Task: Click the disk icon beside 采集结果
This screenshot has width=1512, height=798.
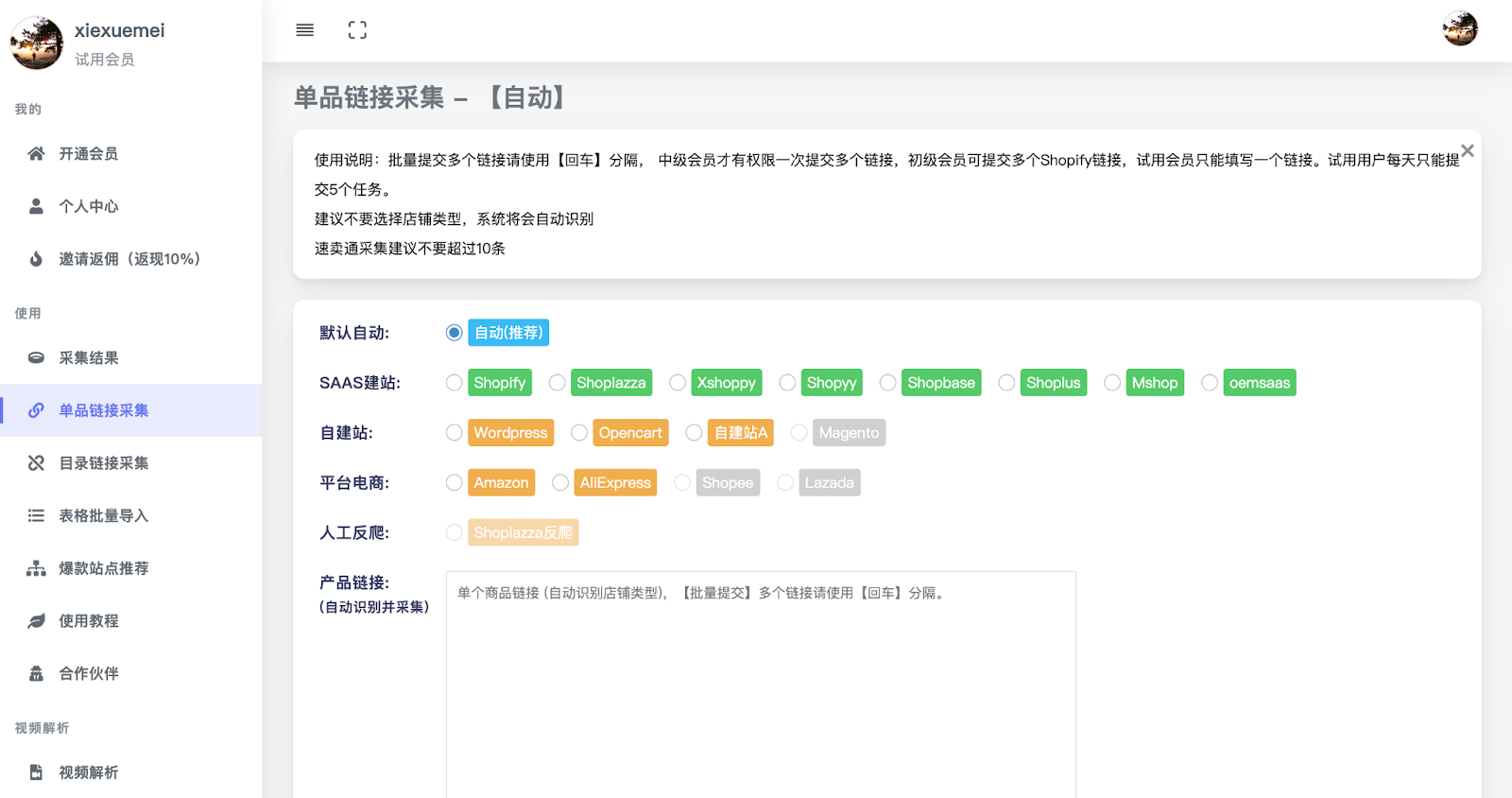Action: click(x=36, y=357)
